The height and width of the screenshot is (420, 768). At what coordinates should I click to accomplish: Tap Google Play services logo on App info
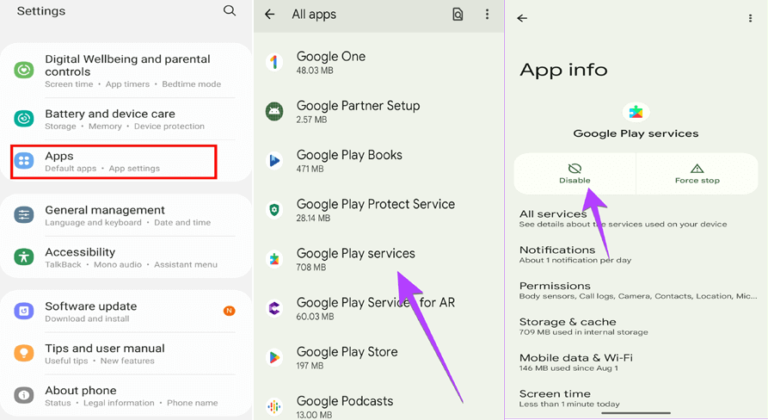click(x=636, y=112)
